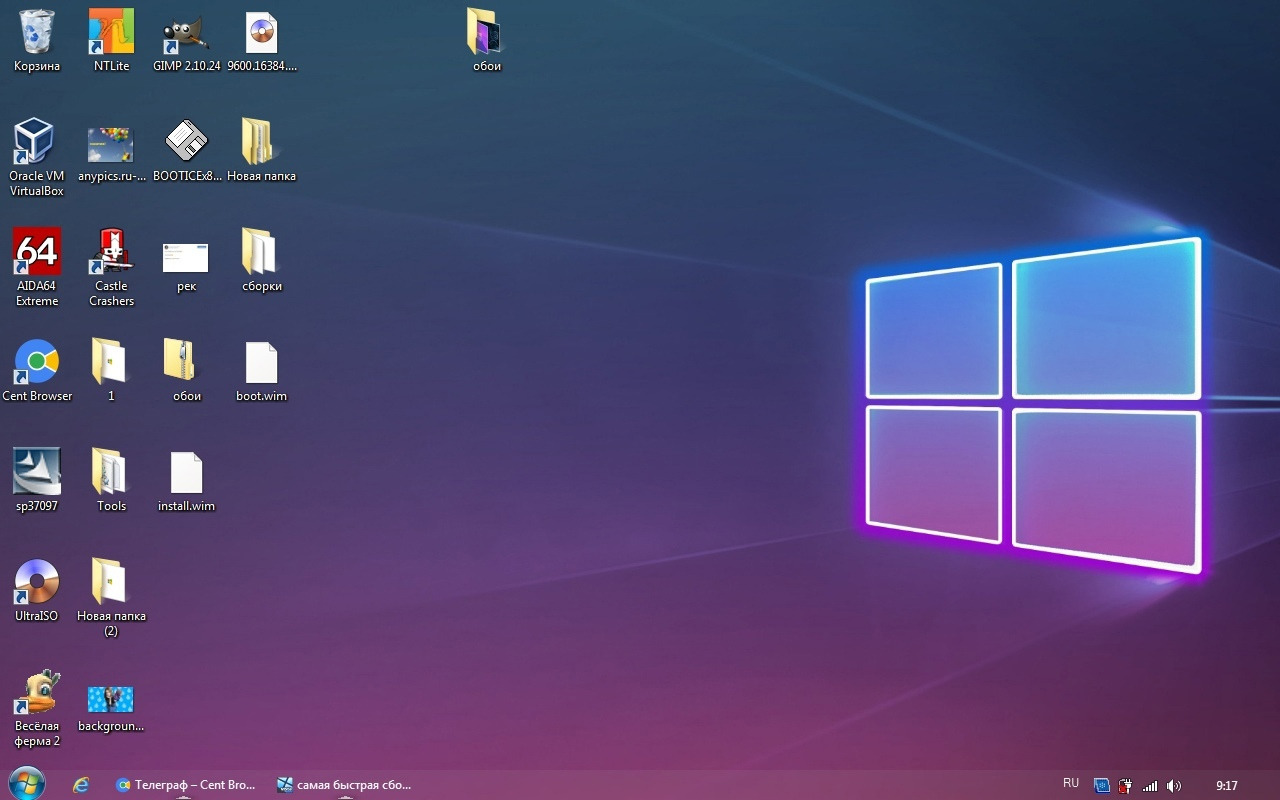The height and width of the screenshot is (800, 1280).
Task: Click the BOOTICE floppy disk icon
Action: click(x=186, y=142)
